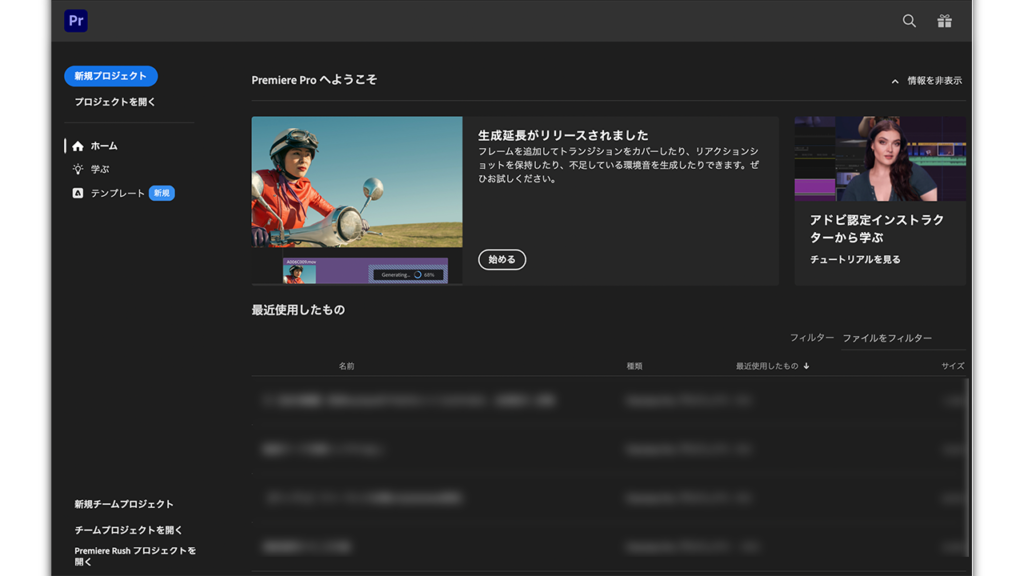
Task: Click the 新規プロジェクト button
Action: point(110,76)
